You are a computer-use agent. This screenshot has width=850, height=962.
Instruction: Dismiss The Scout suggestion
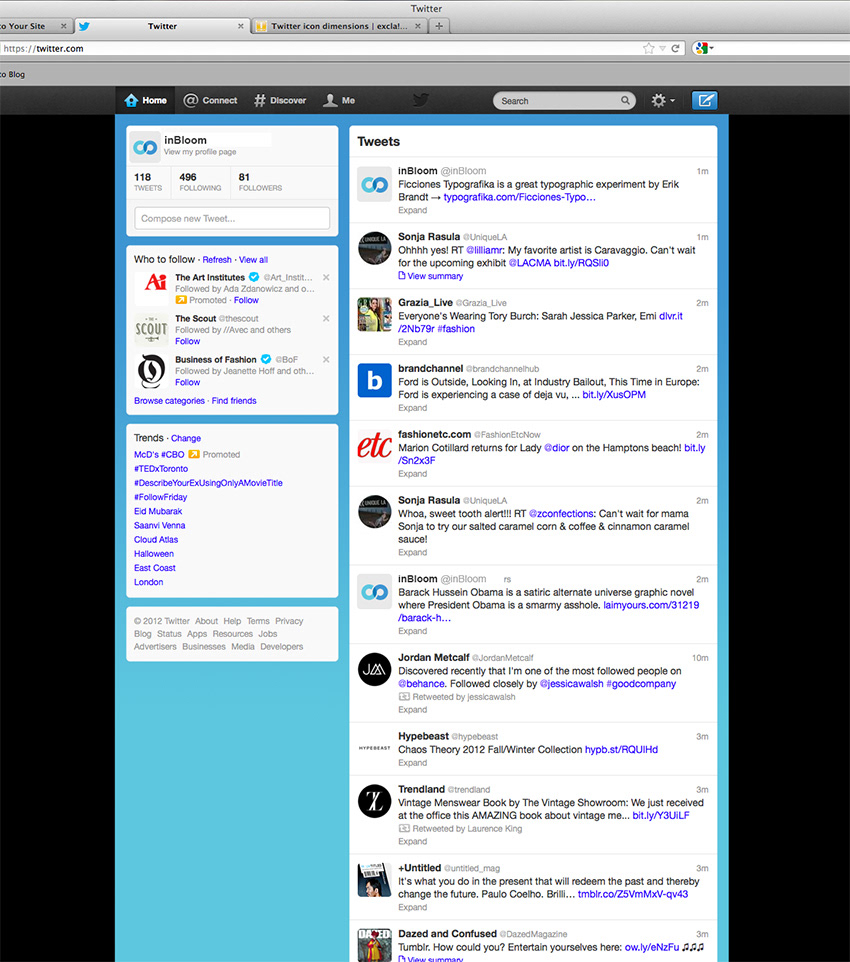click(326, 318)
